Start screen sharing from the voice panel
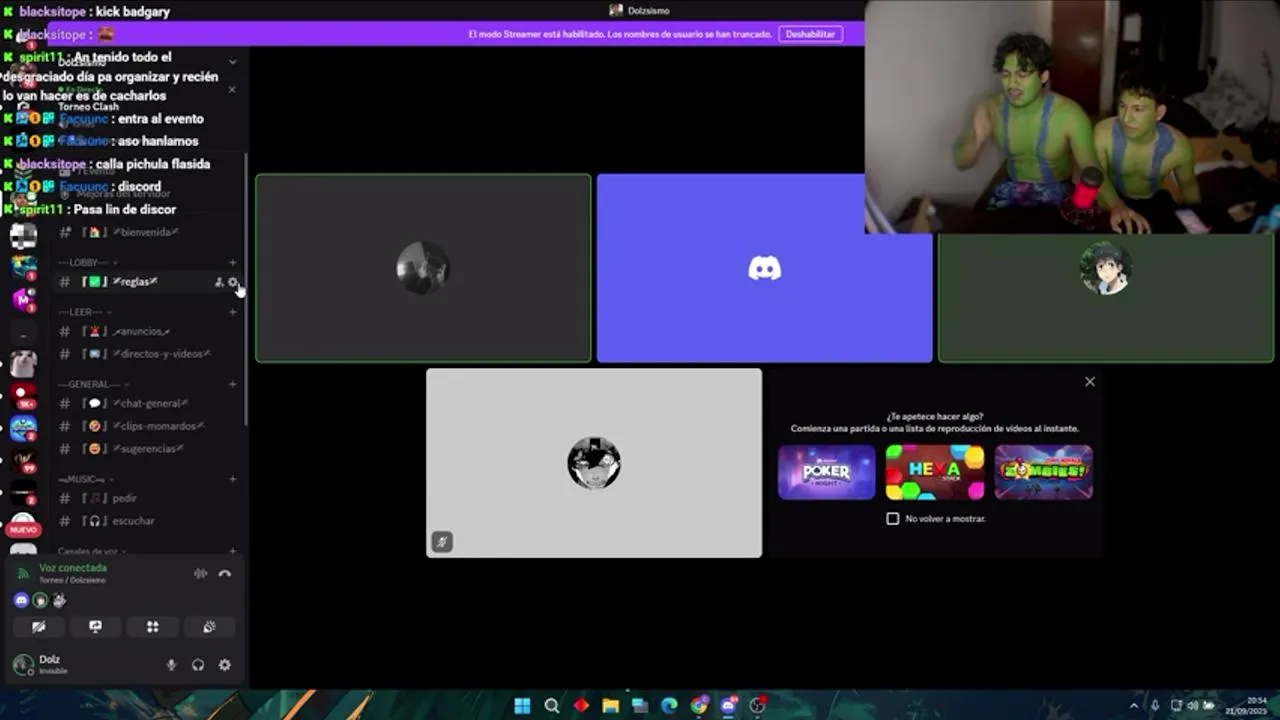This screenshot has width=1280, height=720. (96, 627)
